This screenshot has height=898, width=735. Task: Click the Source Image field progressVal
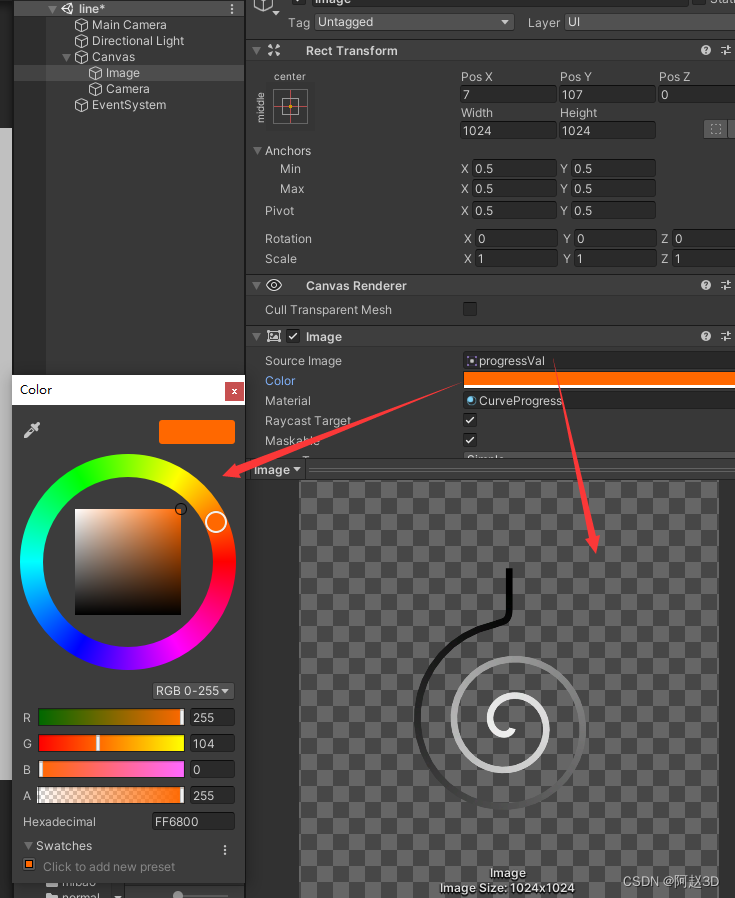(x=599, y=361)
